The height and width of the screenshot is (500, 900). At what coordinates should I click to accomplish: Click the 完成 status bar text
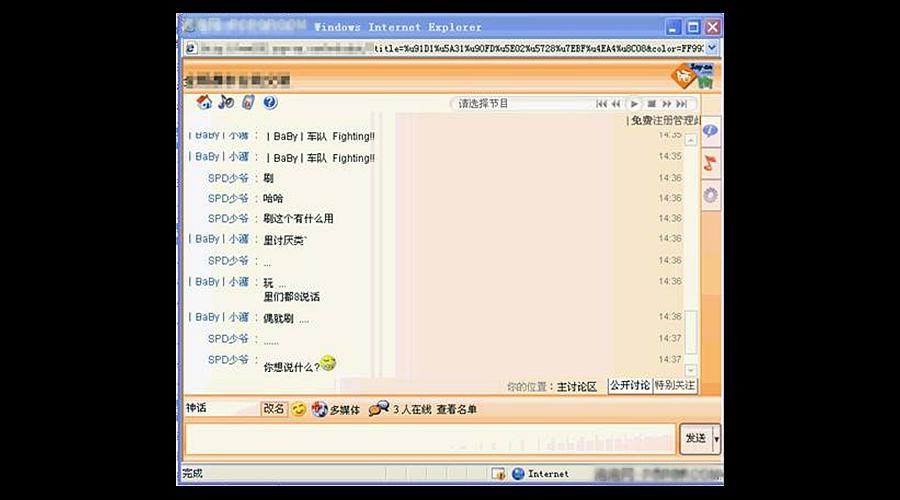[x=192, y=474]
